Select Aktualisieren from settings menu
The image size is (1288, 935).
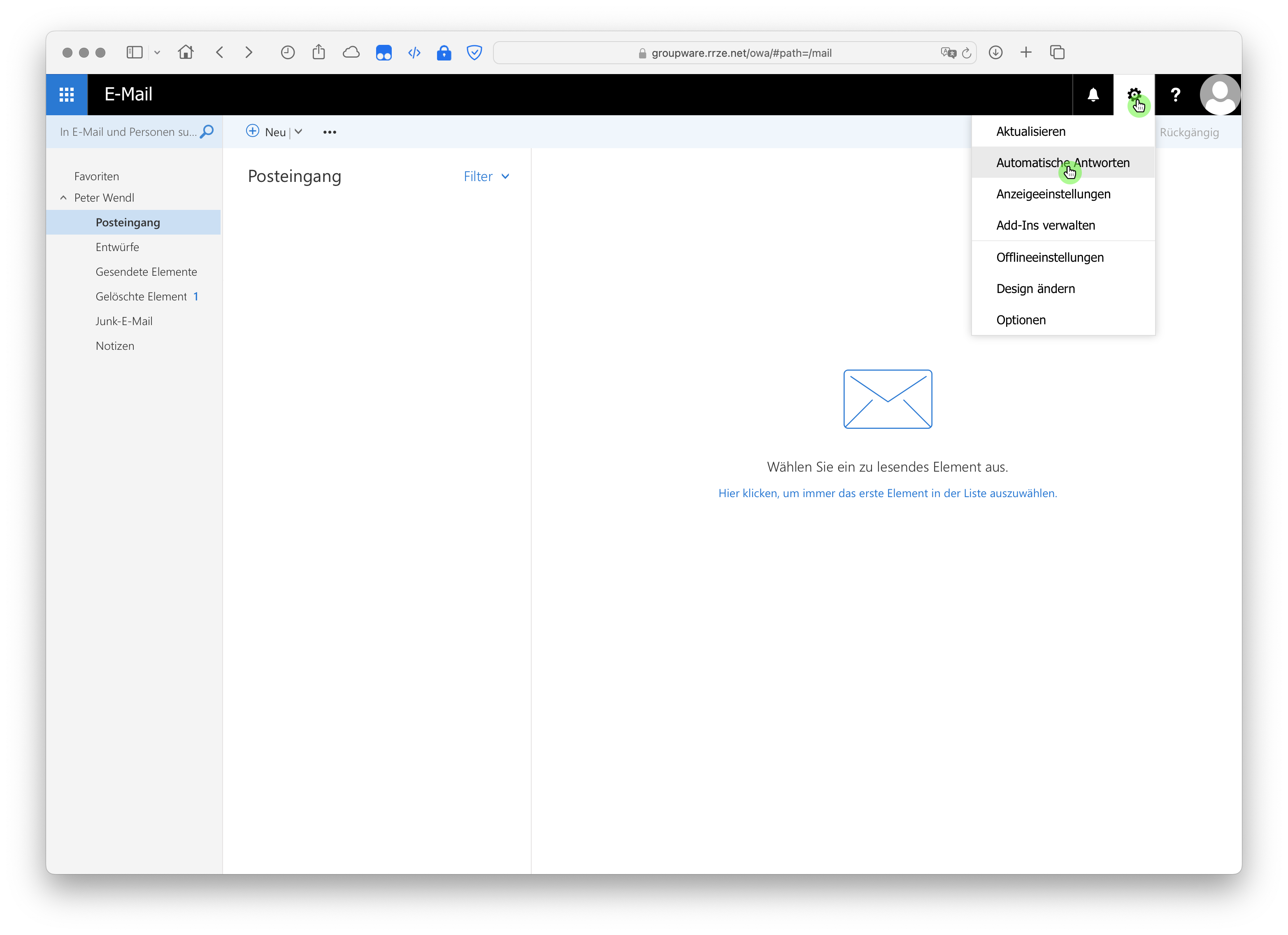[1063, 131]
